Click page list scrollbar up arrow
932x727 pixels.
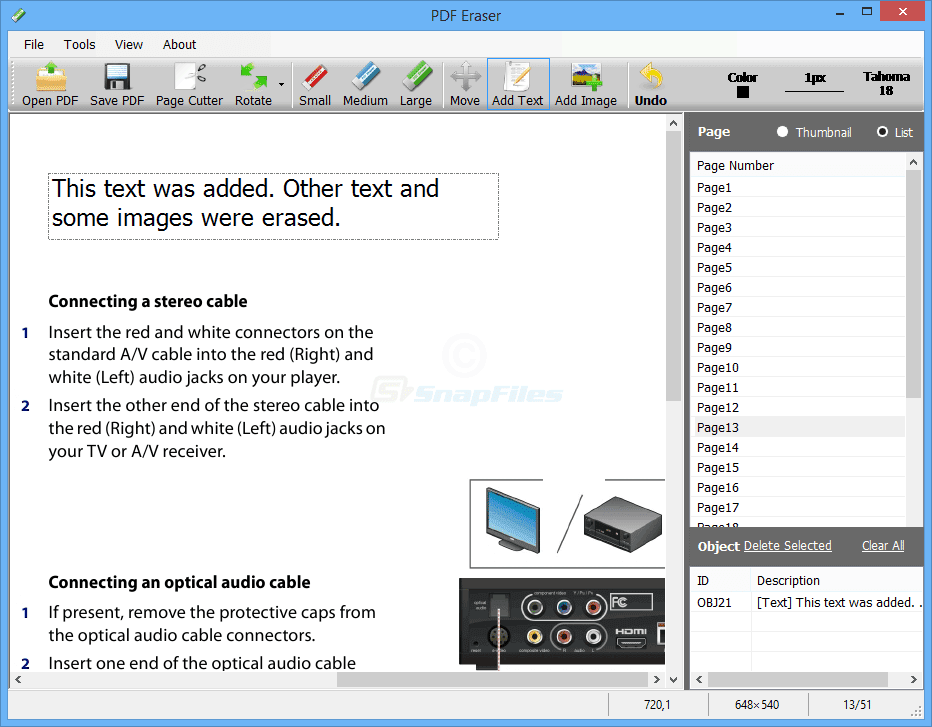[x=914, y=162]
